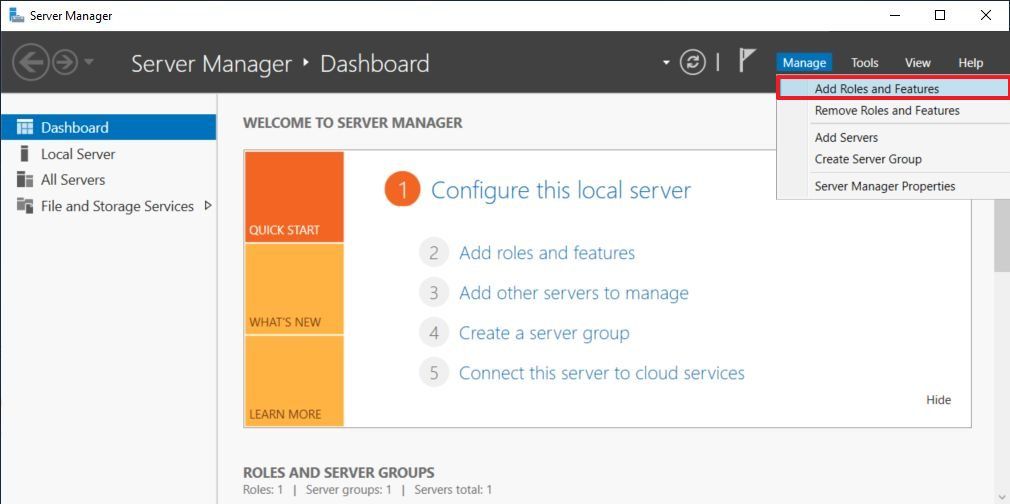Click the step 3 number circle
1010x504 pixels.
434,293
